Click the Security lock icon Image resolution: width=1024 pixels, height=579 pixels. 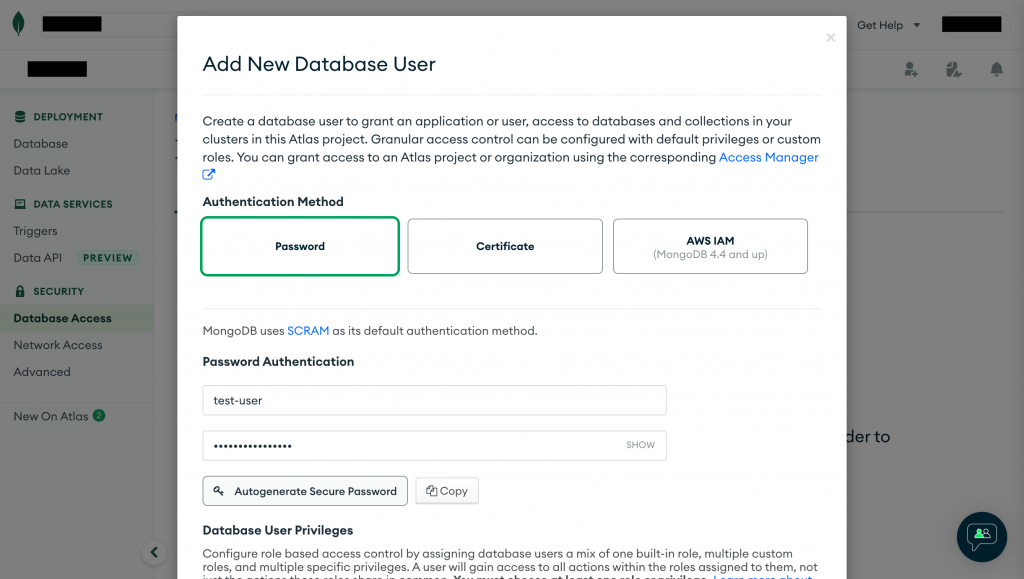coord(20,291)
